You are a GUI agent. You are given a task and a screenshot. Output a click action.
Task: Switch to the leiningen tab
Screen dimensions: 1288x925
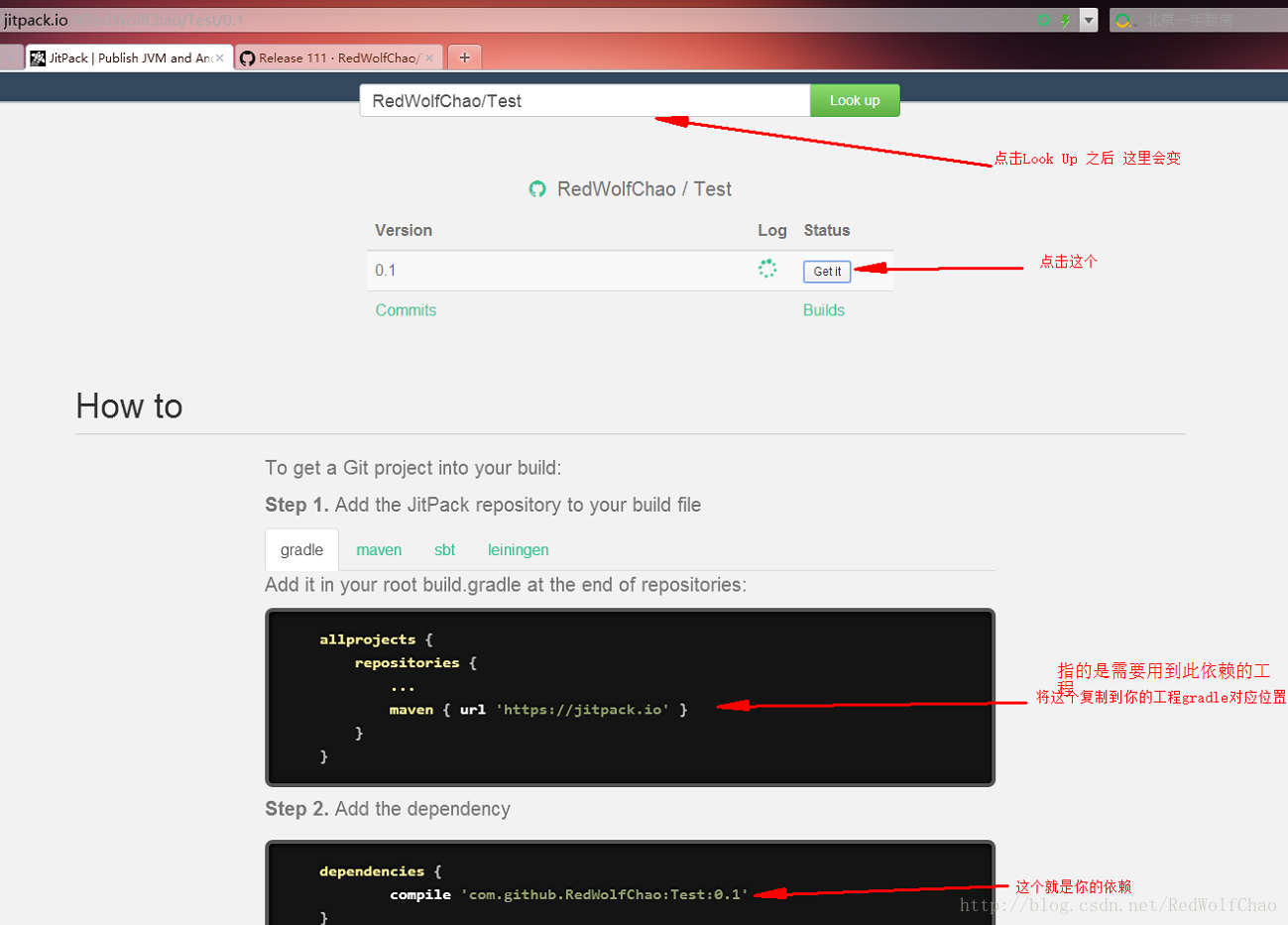(x=518, y=550)
